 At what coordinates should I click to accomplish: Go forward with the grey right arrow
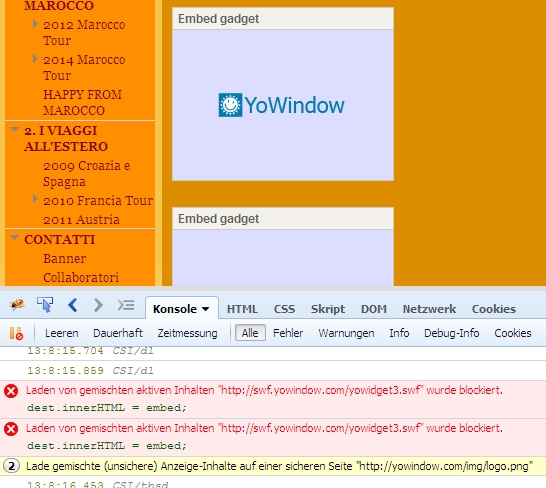point(99,305)
